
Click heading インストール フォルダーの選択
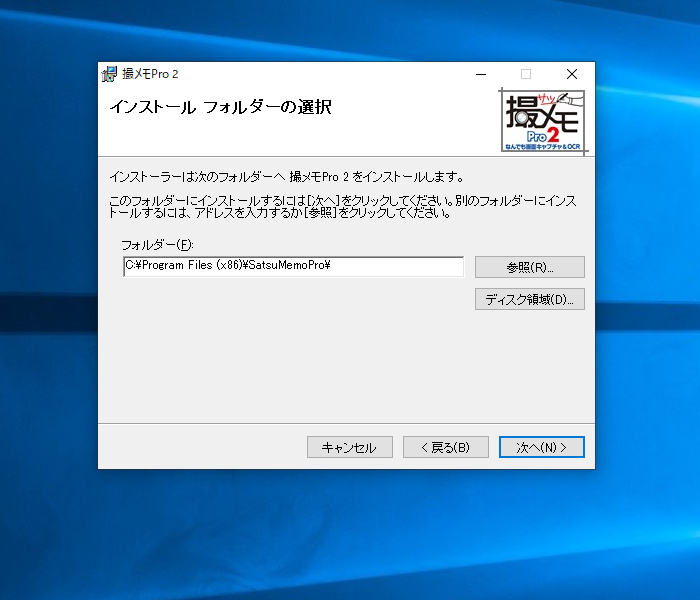point(221,107)
